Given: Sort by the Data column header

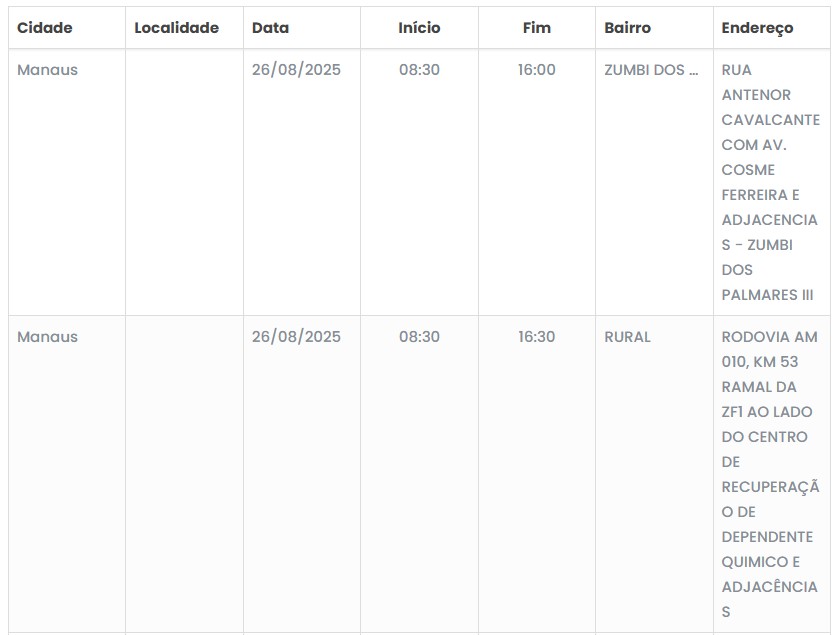Looking at the screenshot, I should (x=270, y=28).
